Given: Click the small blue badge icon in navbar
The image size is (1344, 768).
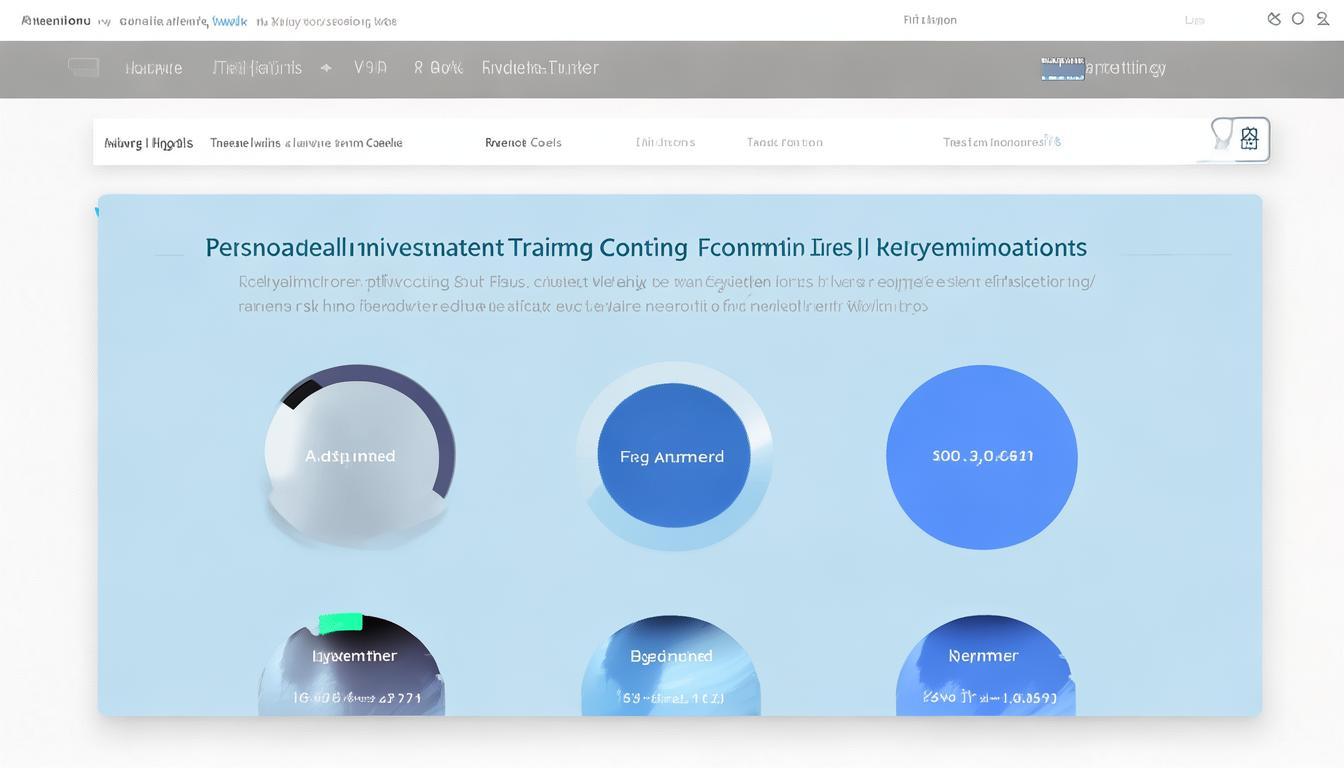Looking at the screenshot, I should click(1062, 68).
